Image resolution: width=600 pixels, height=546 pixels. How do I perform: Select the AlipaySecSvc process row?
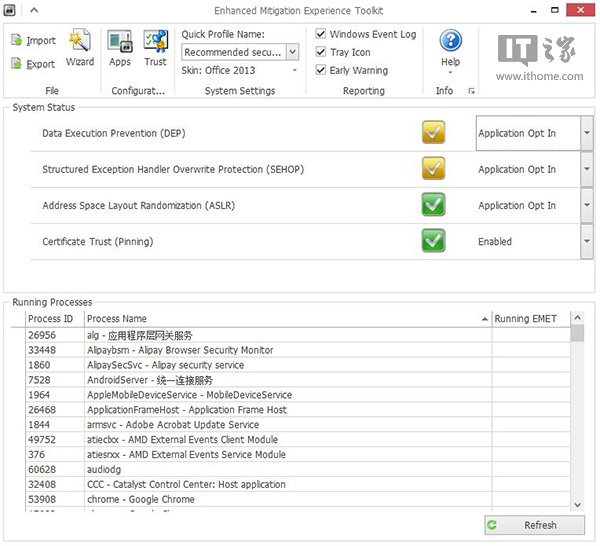coord(298,365)
